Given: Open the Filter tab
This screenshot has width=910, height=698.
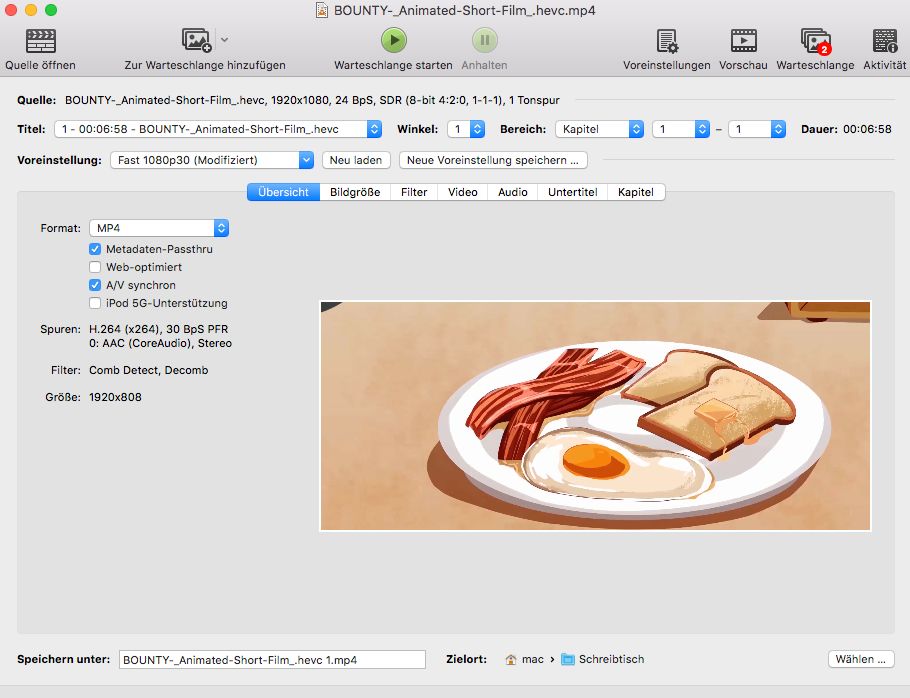Looking at the screenshot, I should coord(414,192).
